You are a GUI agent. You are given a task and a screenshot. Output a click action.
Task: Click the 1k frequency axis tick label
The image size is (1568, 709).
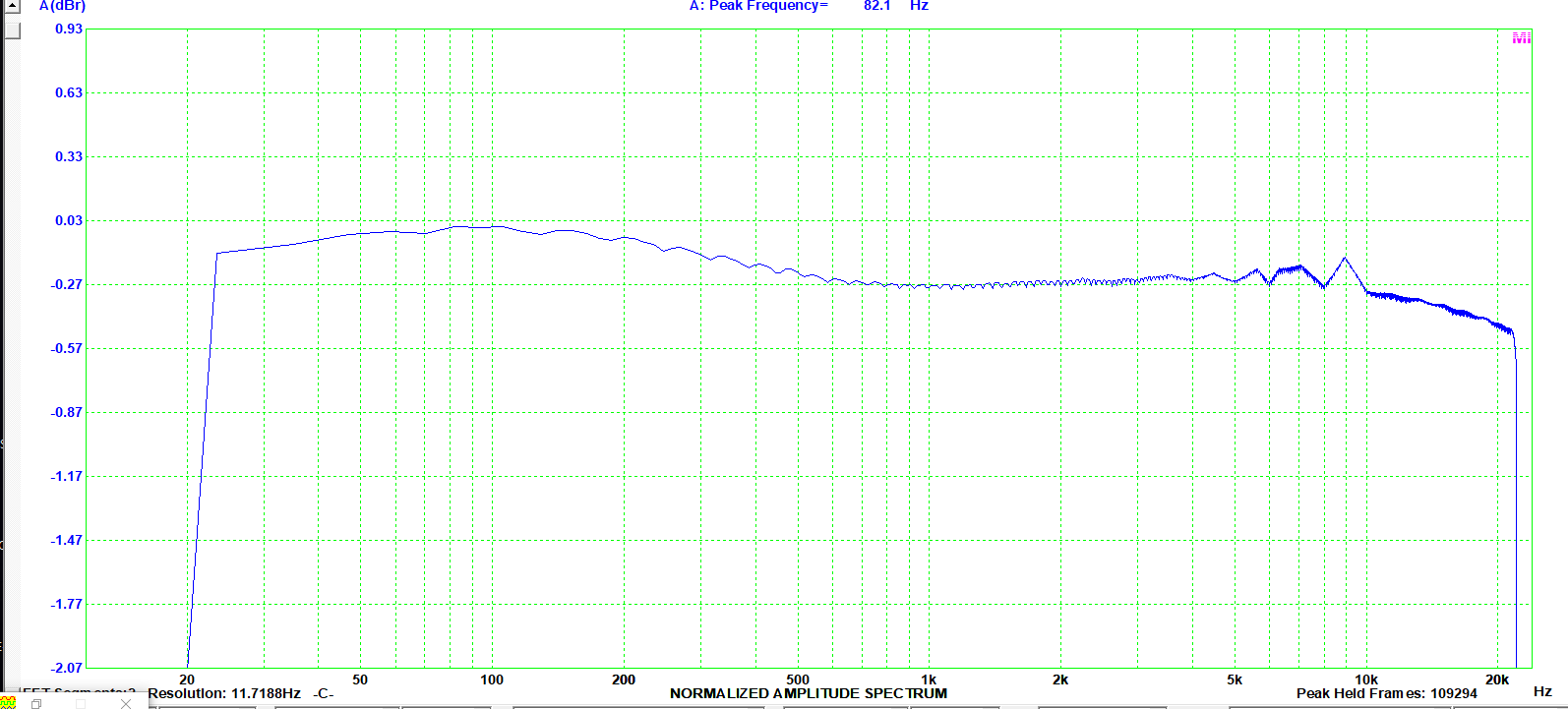coord(928,679)
